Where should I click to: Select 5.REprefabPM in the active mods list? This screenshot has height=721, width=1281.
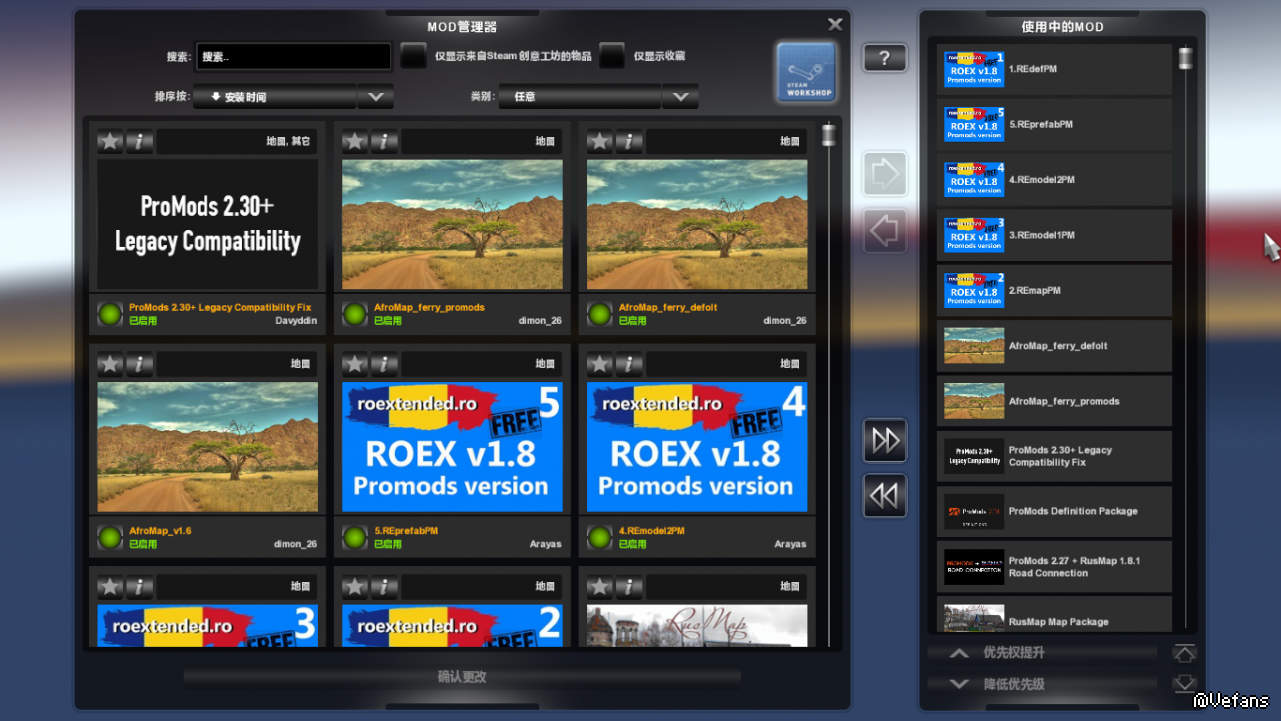coord(1054,125)
